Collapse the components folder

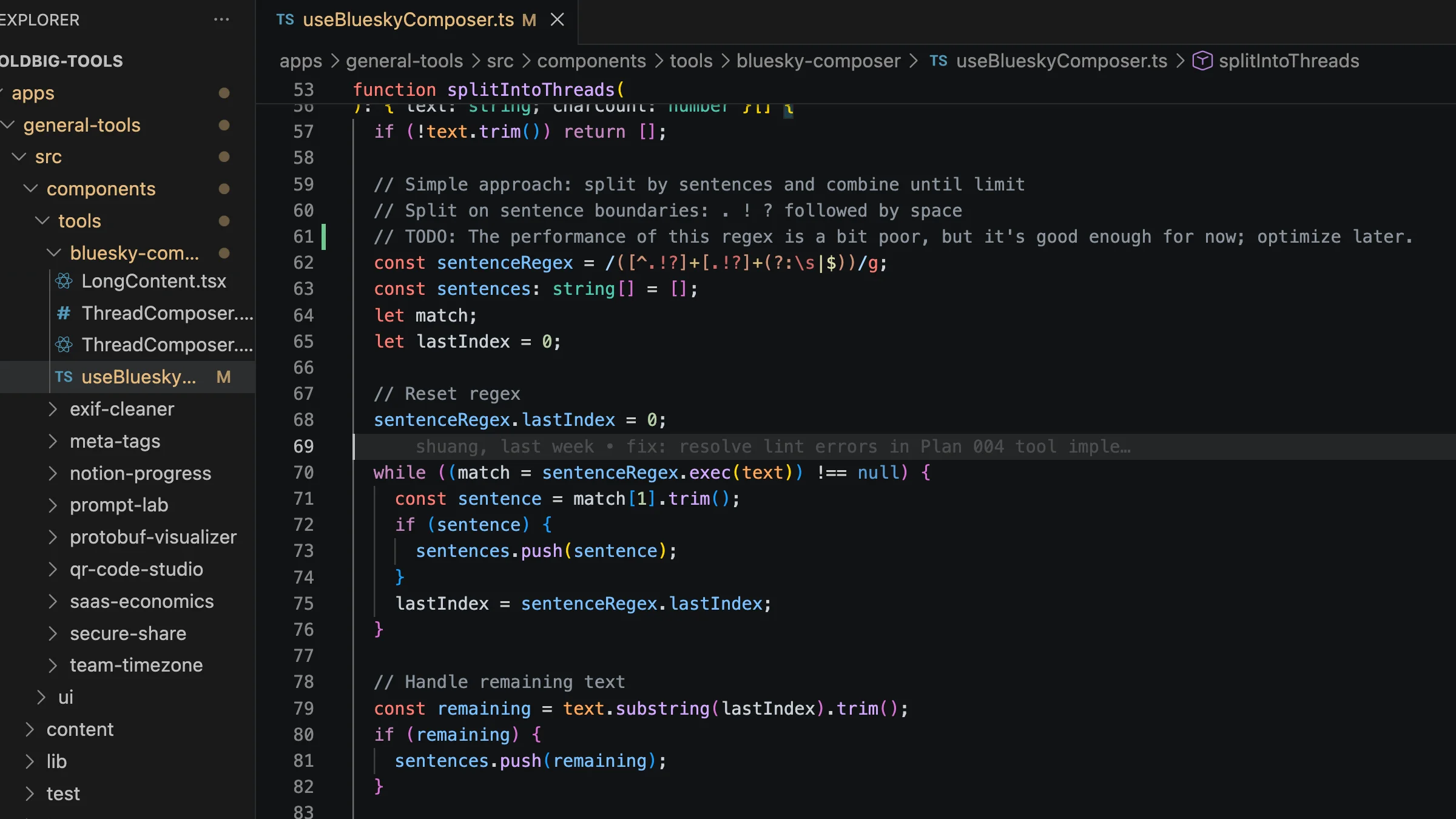pos(31,189)
